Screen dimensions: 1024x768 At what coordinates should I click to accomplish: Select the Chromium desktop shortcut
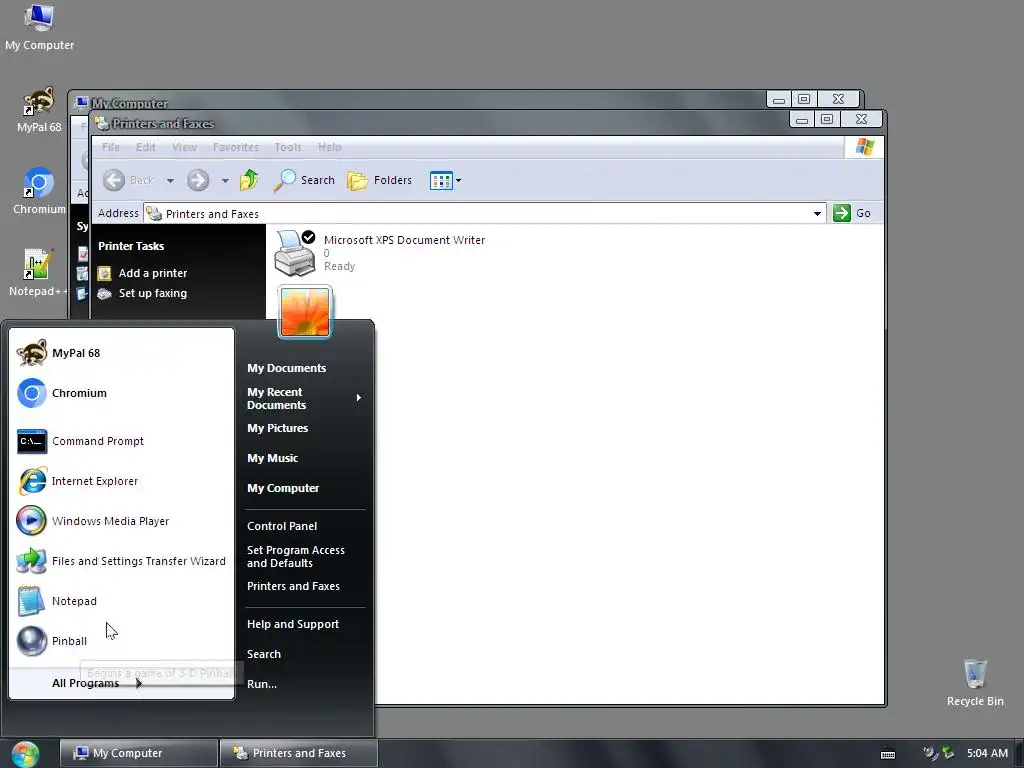click(x=39, y=192)
